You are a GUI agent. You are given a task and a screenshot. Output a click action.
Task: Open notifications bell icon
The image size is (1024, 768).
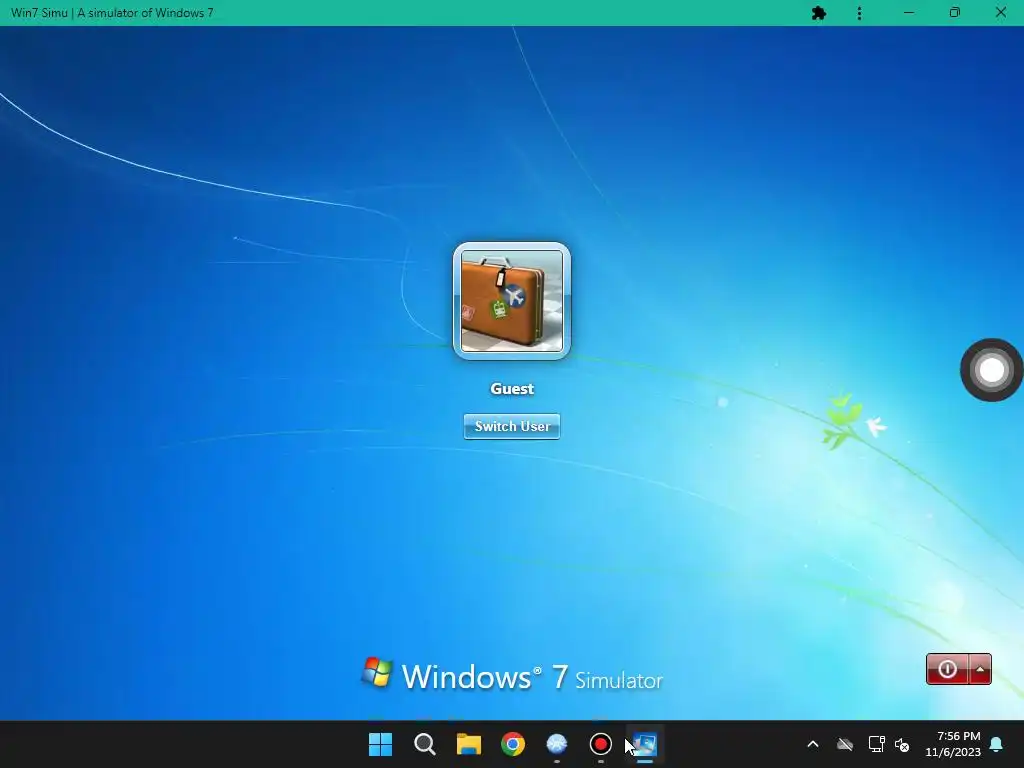coord(997,744)
